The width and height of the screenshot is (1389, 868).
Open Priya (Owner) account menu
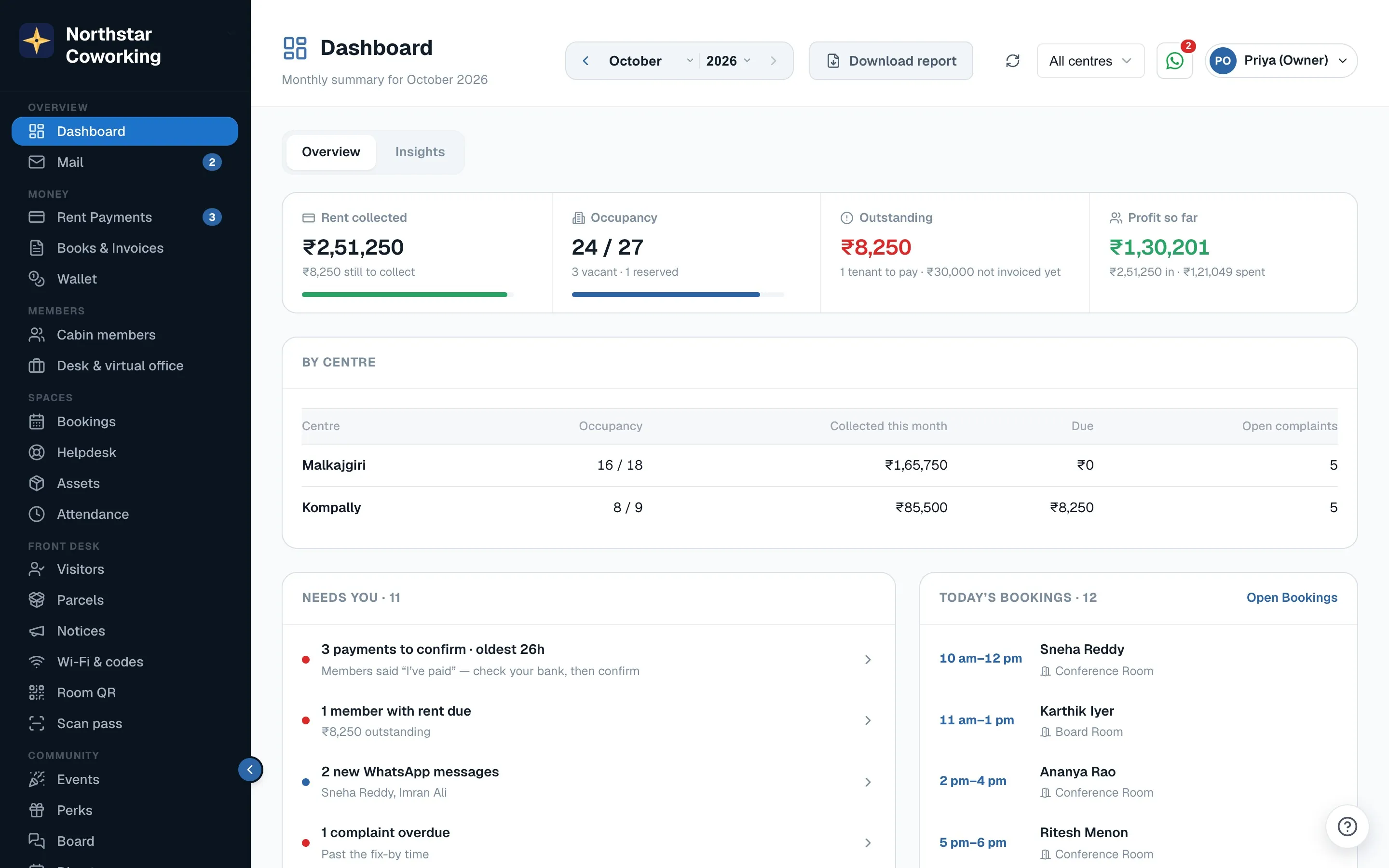1280,61
